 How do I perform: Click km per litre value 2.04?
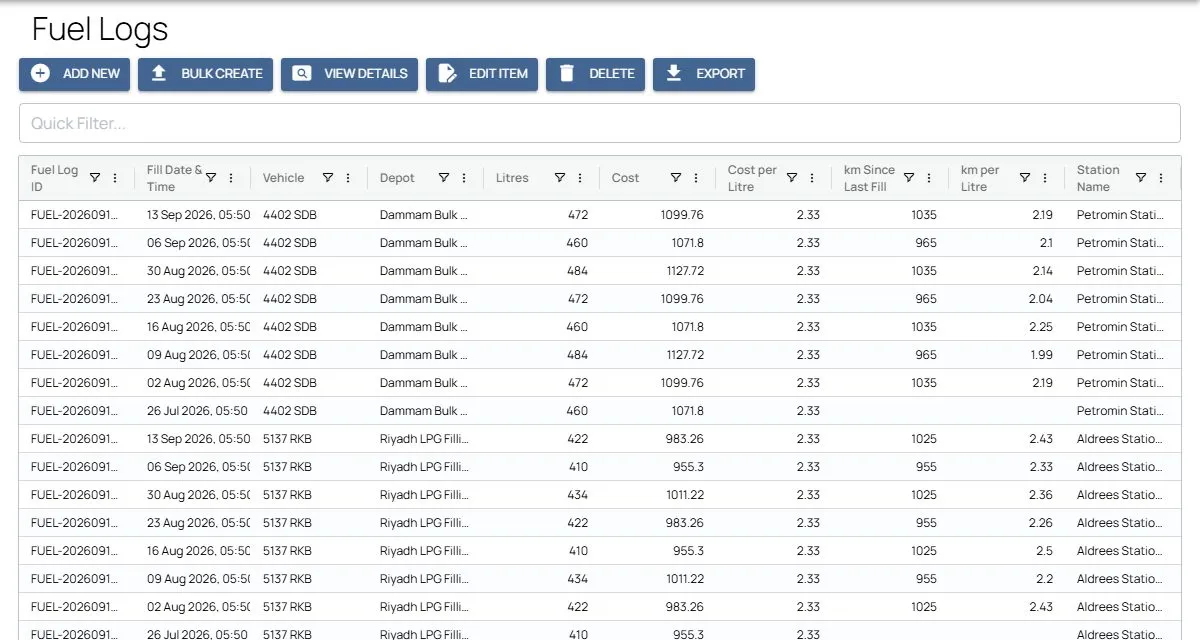coord(1041,299)
